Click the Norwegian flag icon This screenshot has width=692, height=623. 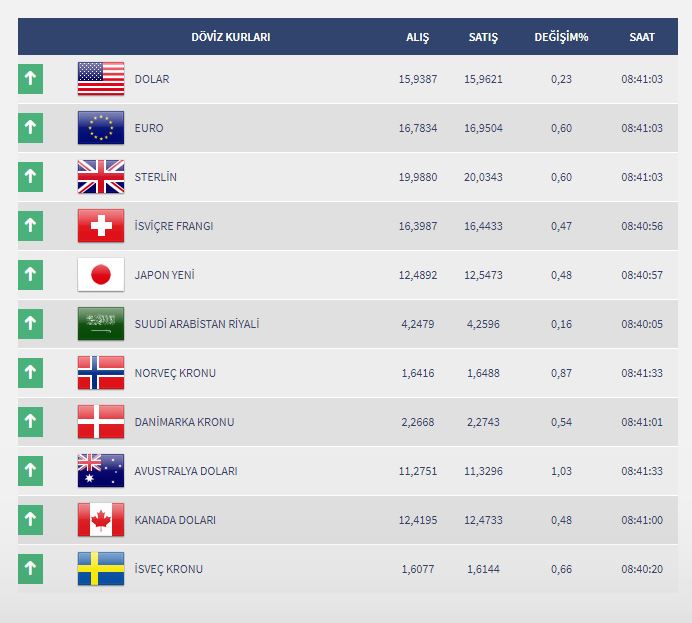(x=101, y=373)
